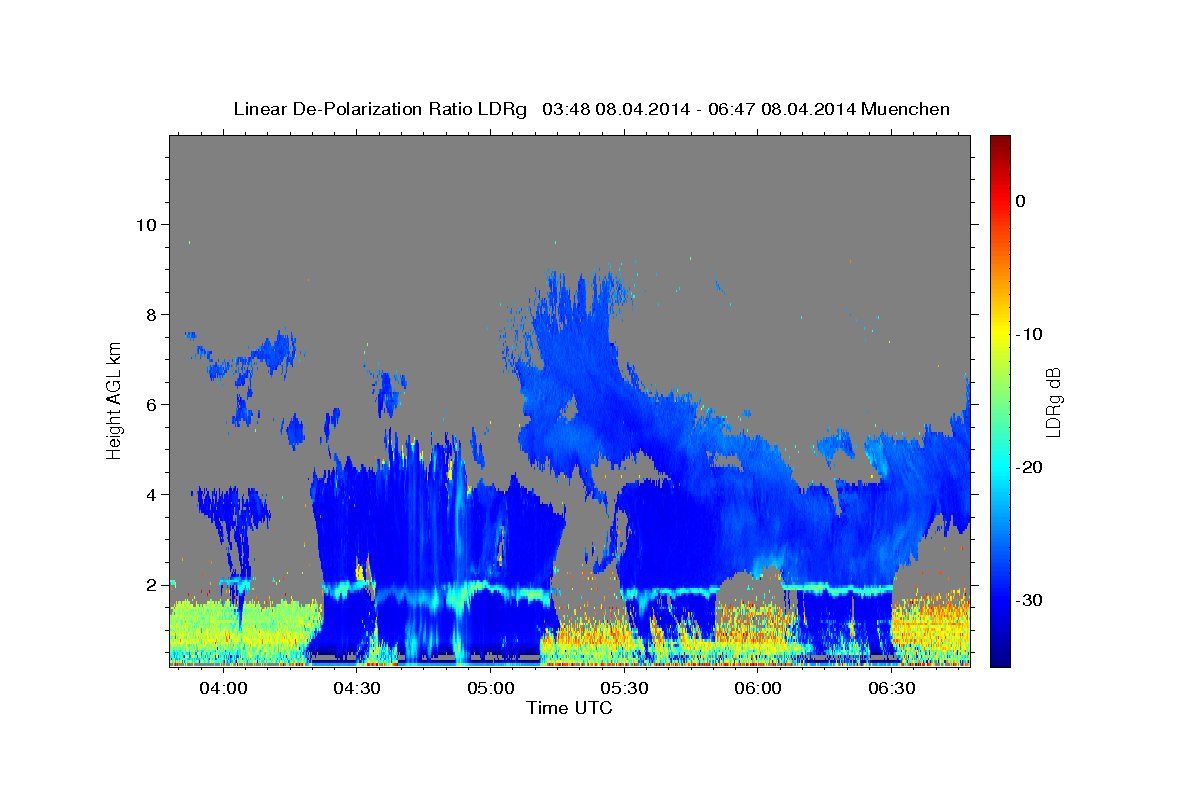Click the height axis label '10'
The image size is (1200, 800).
click(146, 225)
